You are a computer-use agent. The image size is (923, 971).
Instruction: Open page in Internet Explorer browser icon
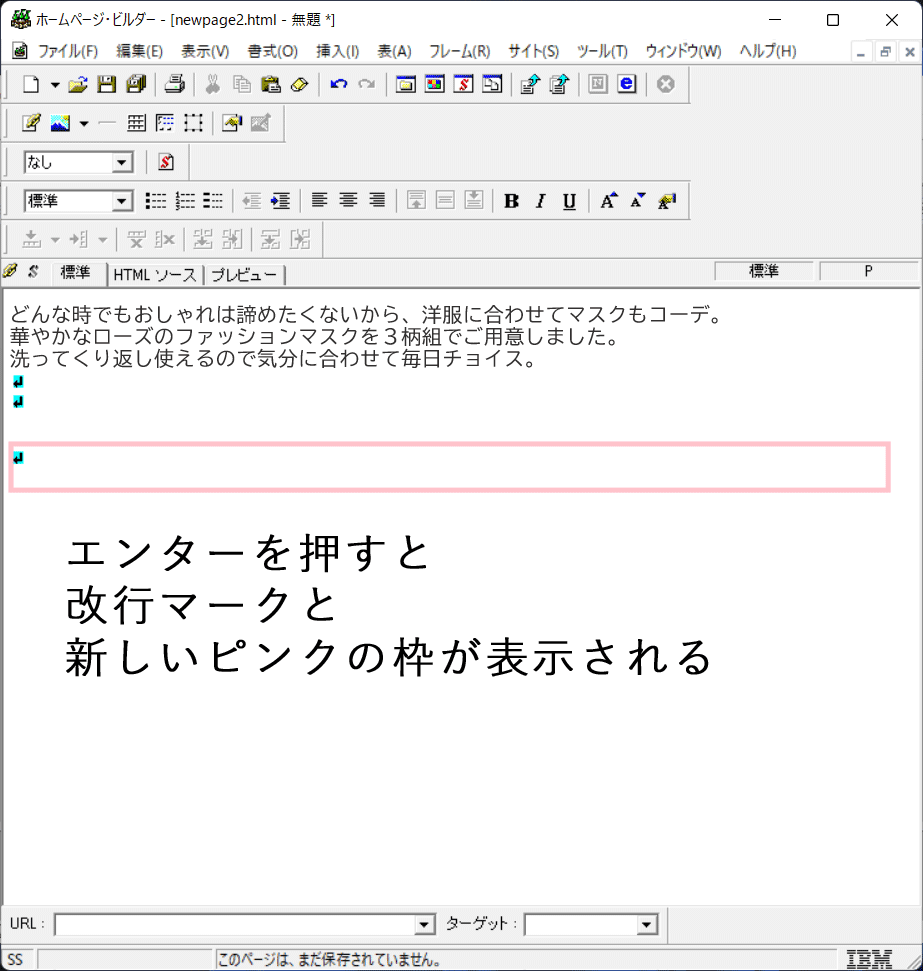(x=627, y=85)
